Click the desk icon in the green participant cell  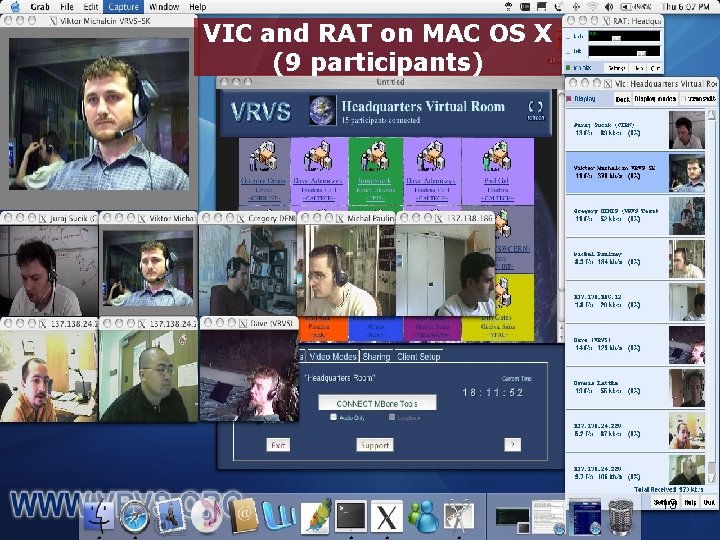[x=375, y=156]
